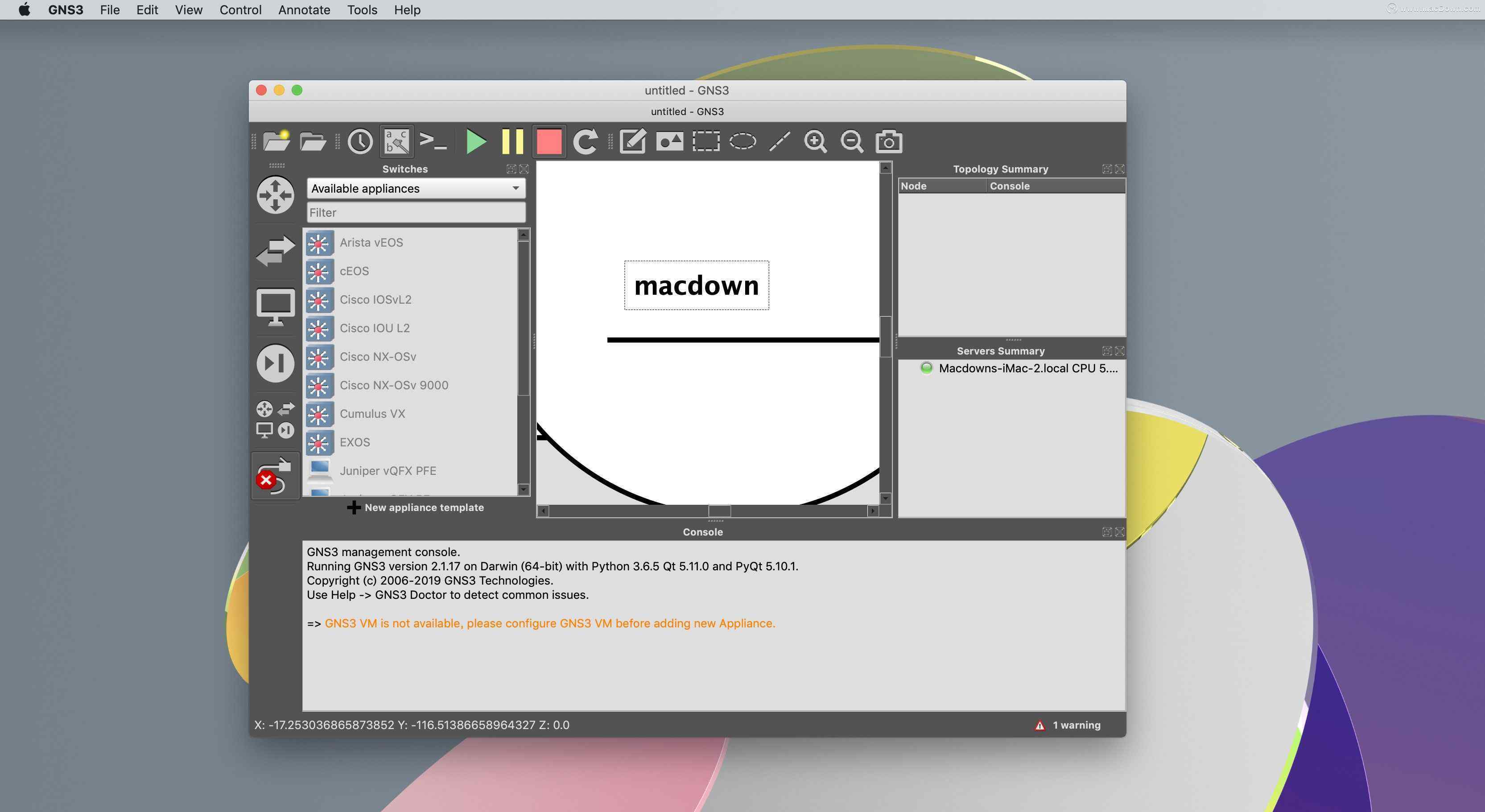Select cEOS appliance
This screenshot has height=812, width=1485.
410,271
